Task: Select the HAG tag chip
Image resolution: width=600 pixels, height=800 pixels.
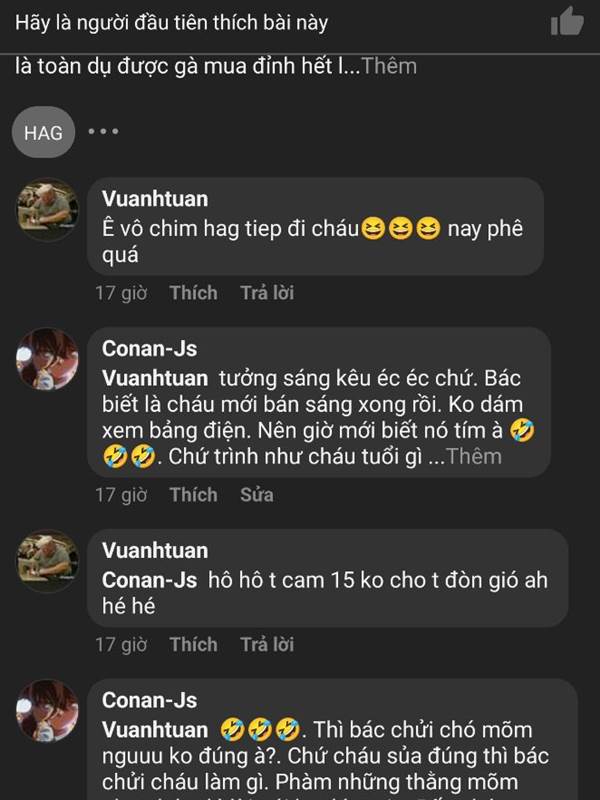Action: [x=43, y=133]
